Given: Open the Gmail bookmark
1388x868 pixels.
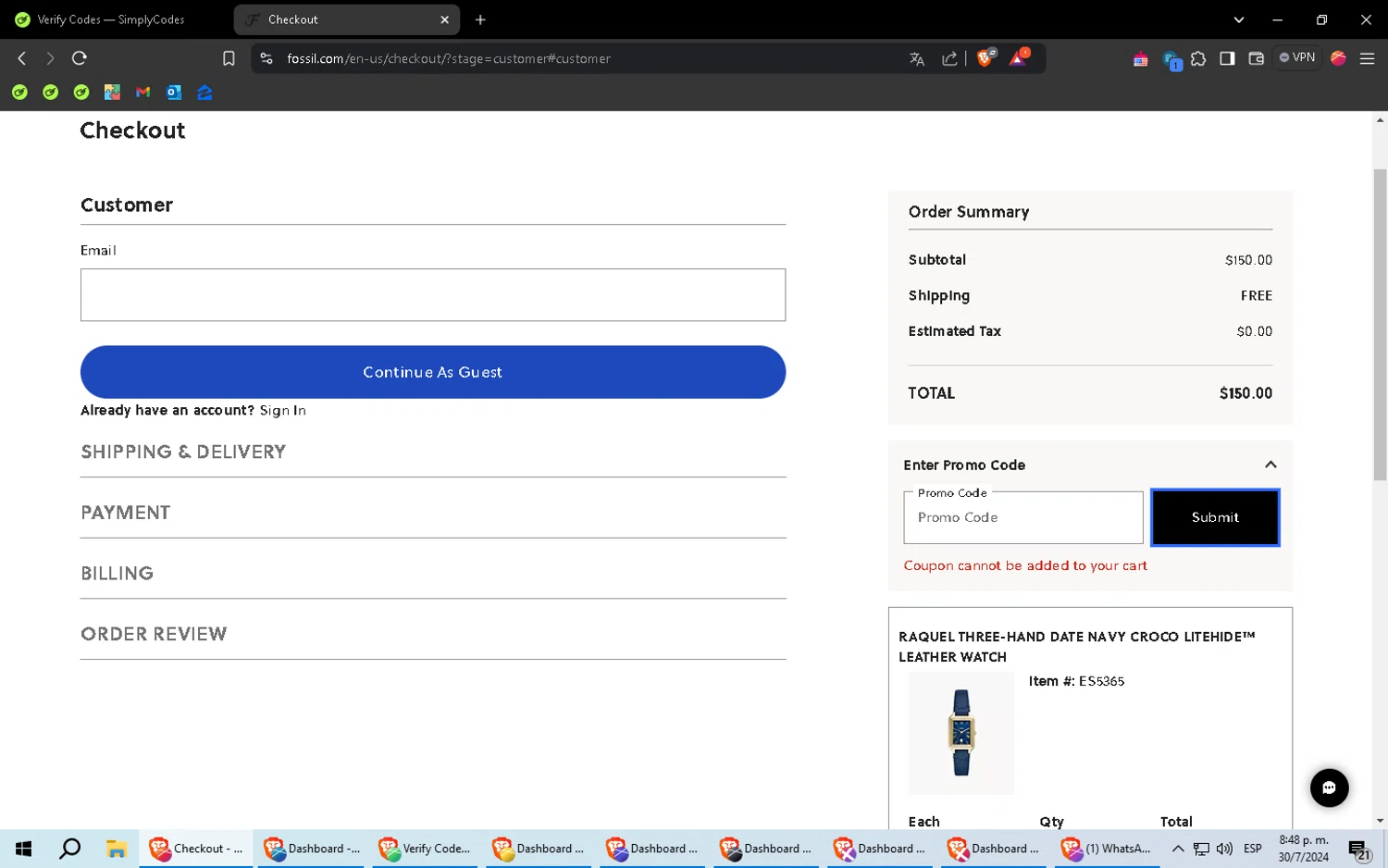Looking at the screenshot, I should (143, 93).
